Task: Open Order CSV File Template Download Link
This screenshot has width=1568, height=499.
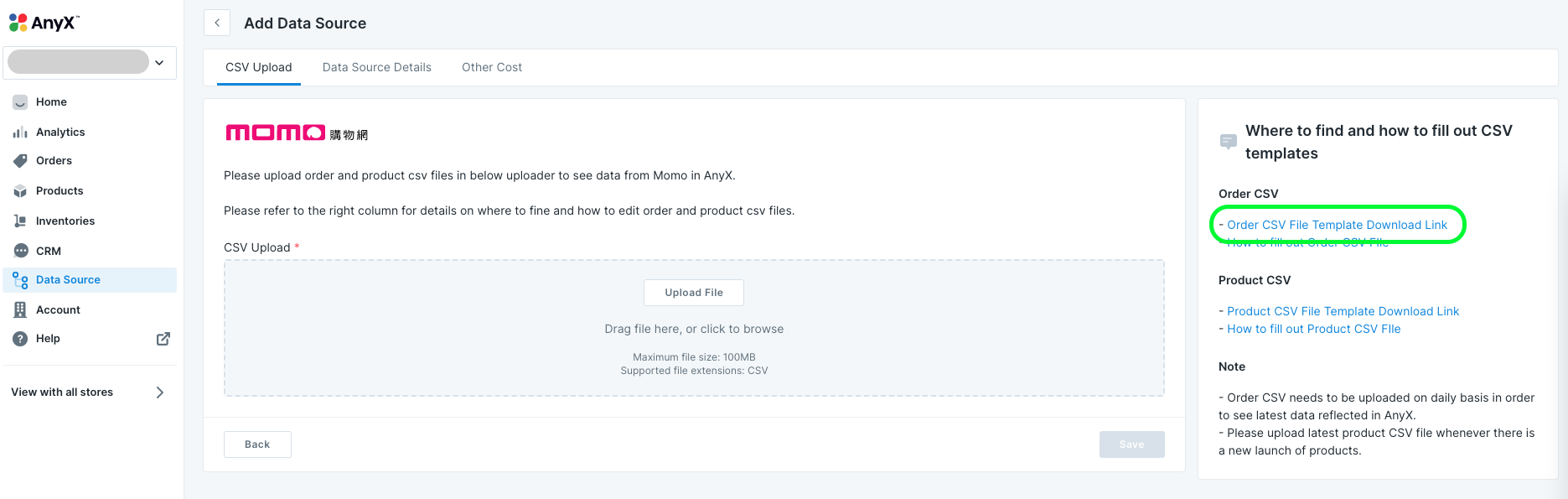Action: [1337, 225]
